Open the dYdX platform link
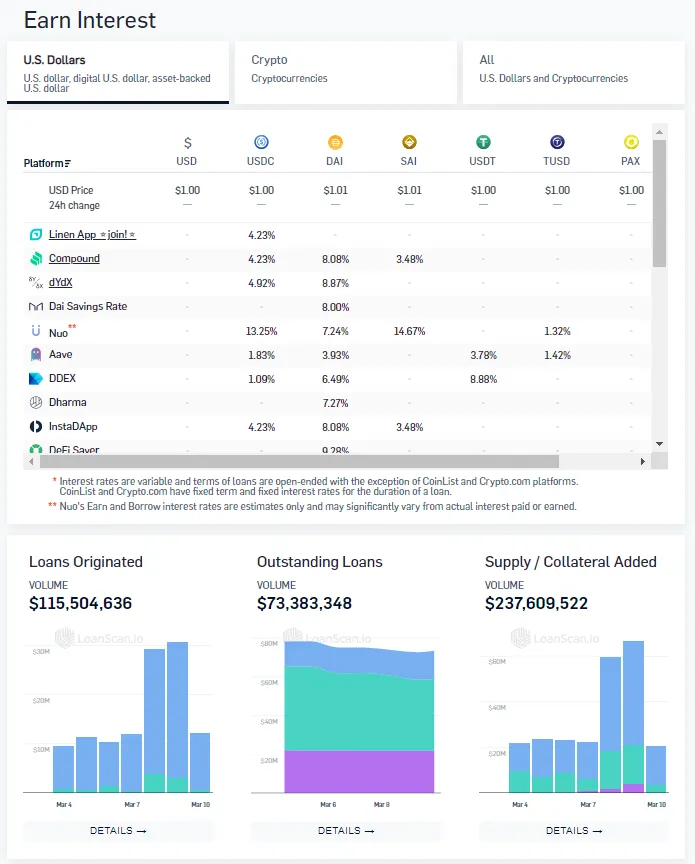Screen dimensions: 695x864 [61, 283]
